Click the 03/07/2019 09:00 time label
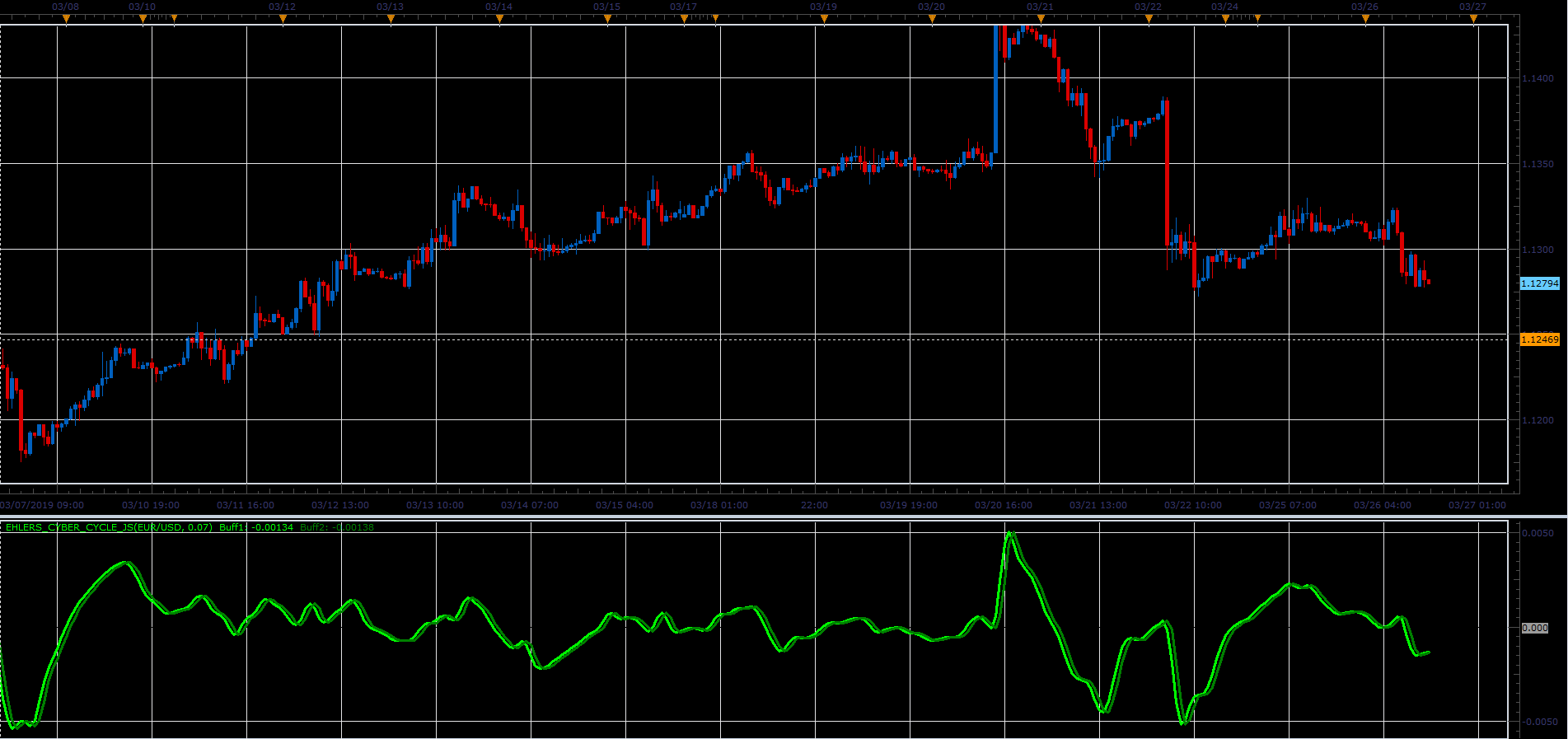Viewport: 1568px width, 739px height. [x=42, y=505]
